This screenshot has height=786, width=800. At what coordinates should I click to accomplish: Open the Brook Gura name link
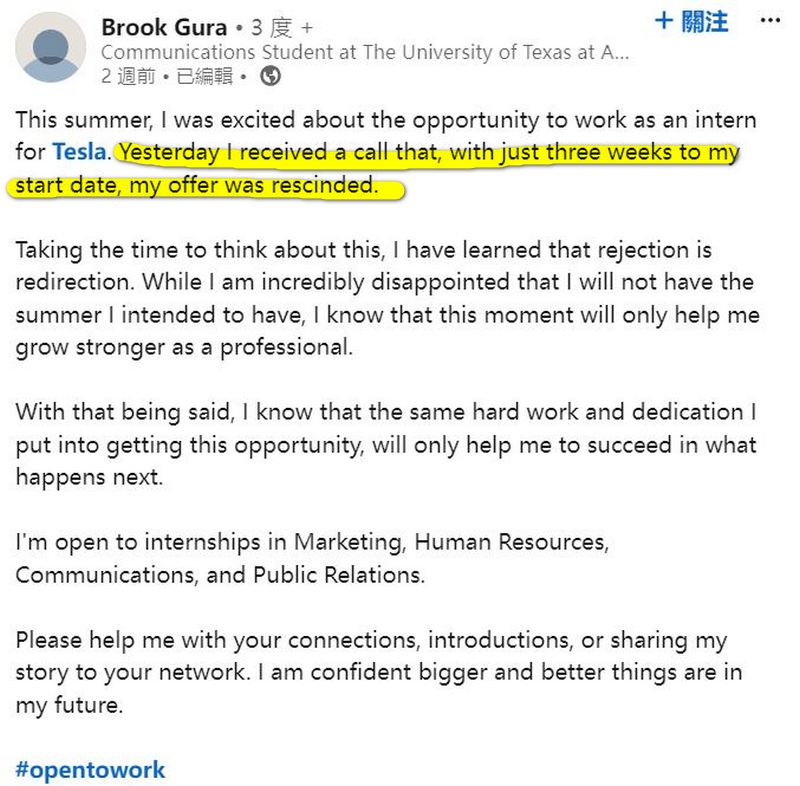pyautogui.click(x=164, y=28)
